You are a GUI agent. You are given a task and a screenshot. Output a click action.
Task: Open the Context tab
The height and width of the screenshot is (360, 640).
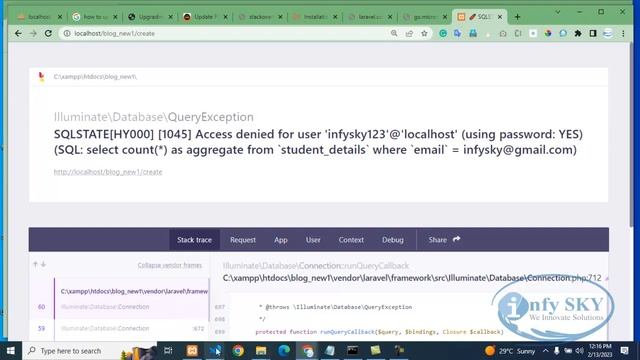pyautogui.click(x=351, y=240)
